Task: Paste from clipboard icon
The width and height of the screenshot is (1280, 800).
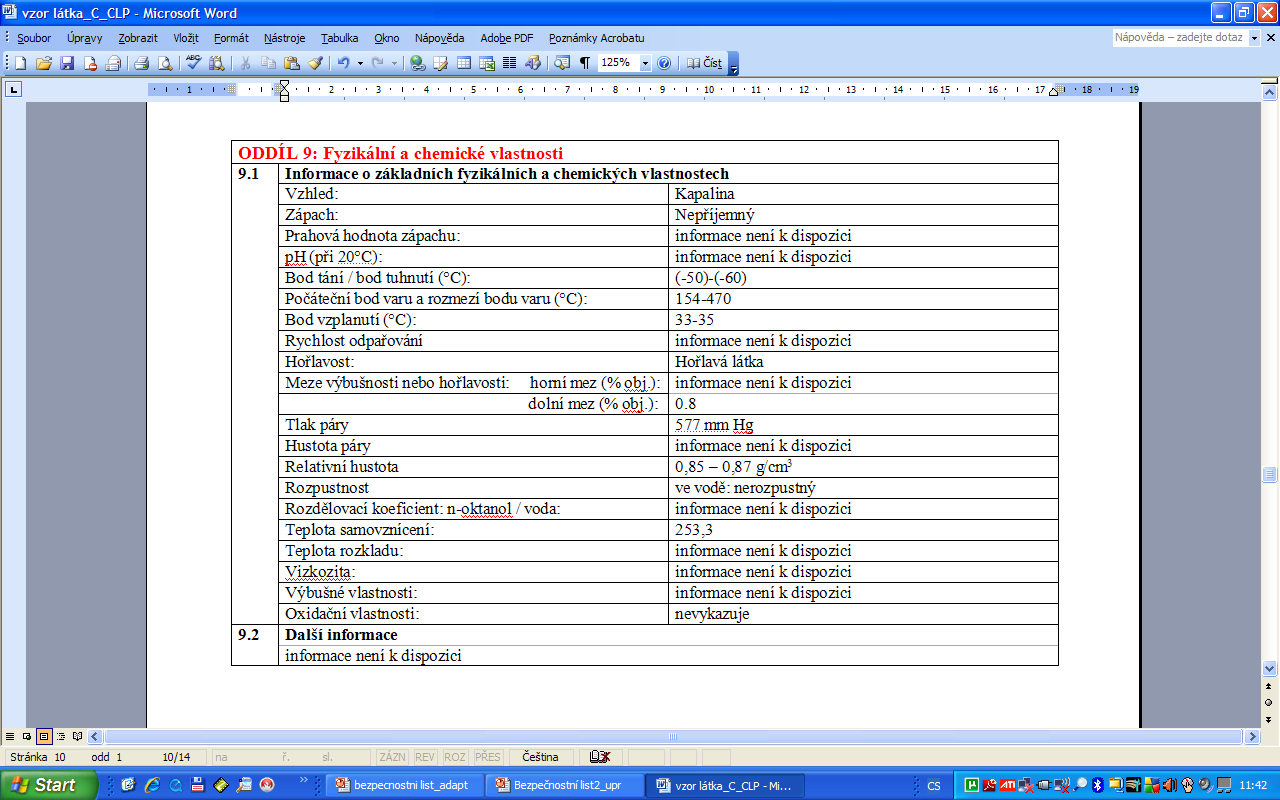Action: 291,63
